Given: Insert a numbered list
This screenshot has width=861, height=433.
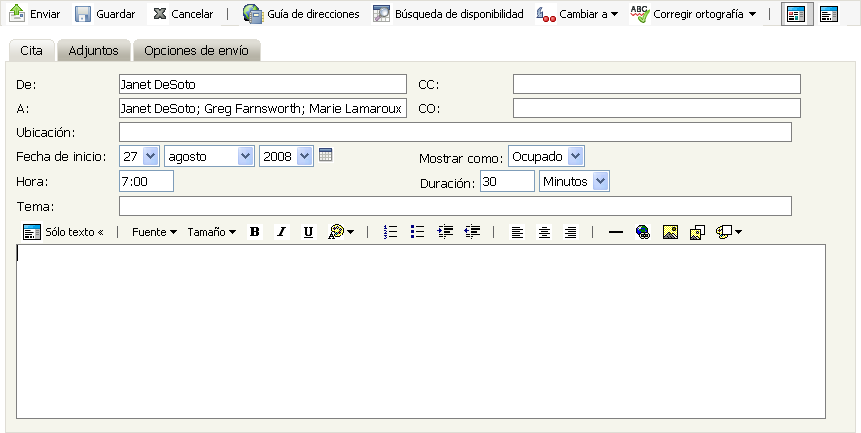Looking at the screenshot, I should click(x=390, y=232).
